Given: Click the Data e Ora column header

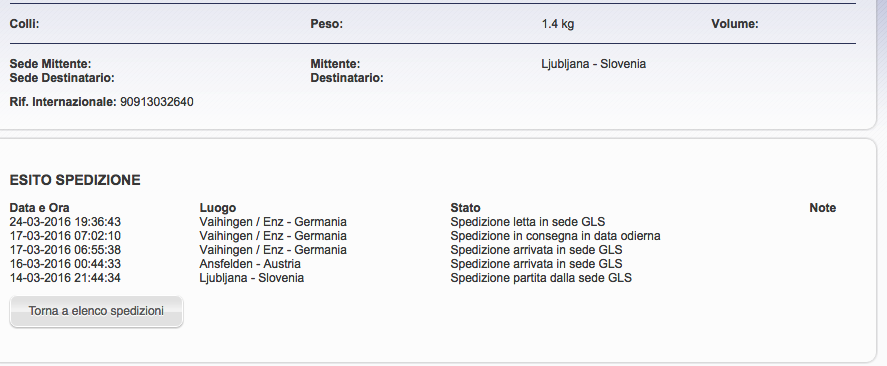Looking at the screenshot, I should click(x=40, y=208).
